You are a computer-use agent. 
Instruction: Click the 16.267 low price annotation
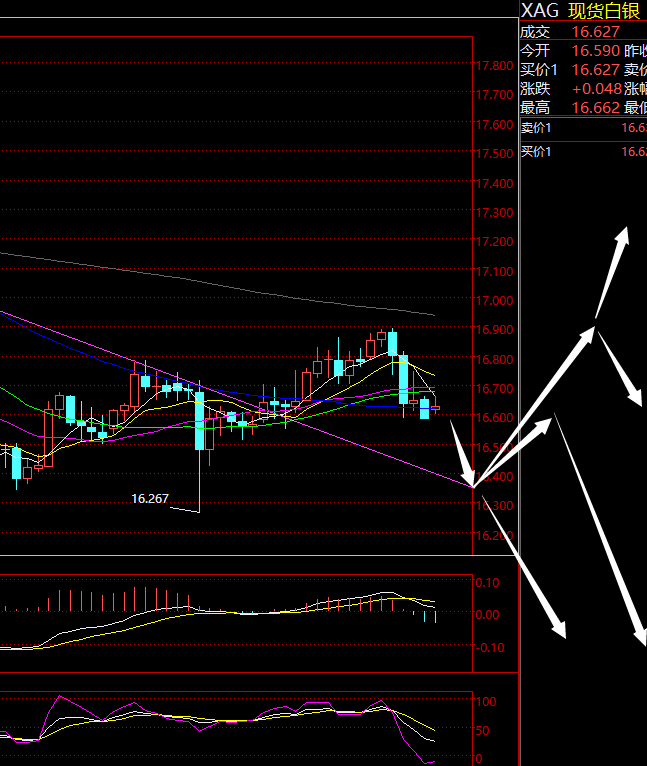coord(150,499)
